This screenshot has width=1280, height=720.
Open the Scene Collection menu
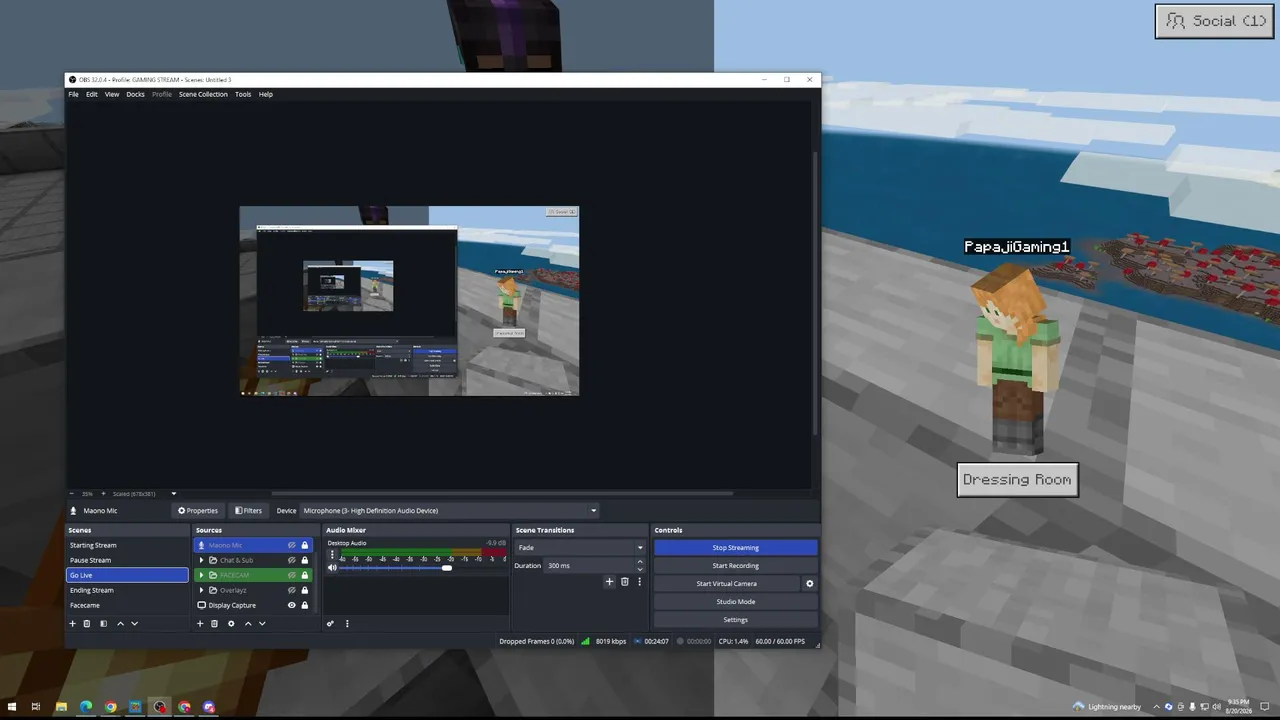[x=203, y=94]
